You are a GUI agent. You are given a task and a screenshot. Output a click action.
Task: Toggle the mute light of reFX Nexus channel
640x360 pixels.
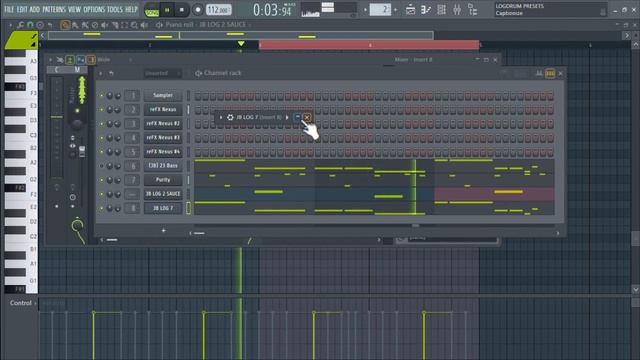click(102, 110)
